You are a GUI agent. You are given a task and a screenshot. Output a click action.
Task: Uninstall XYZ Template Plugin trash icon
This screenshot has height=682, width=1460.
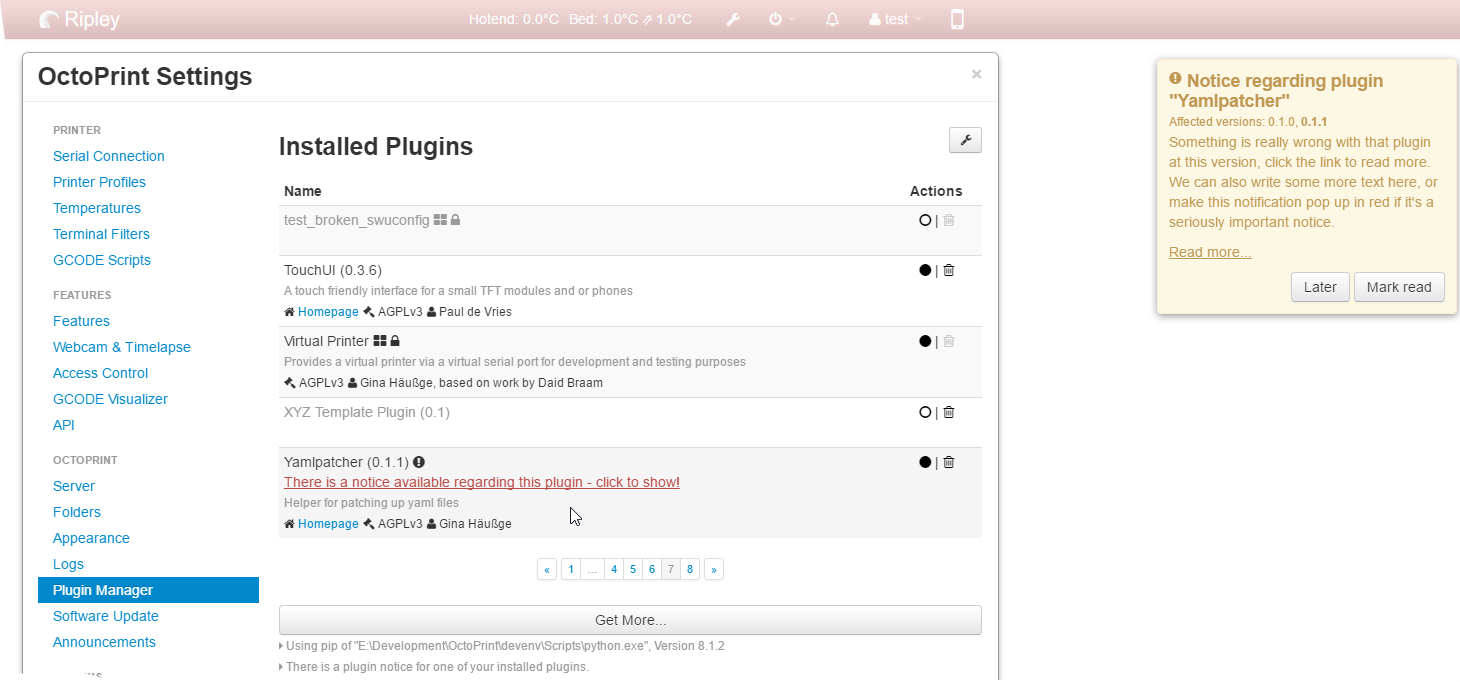point(949,412)
